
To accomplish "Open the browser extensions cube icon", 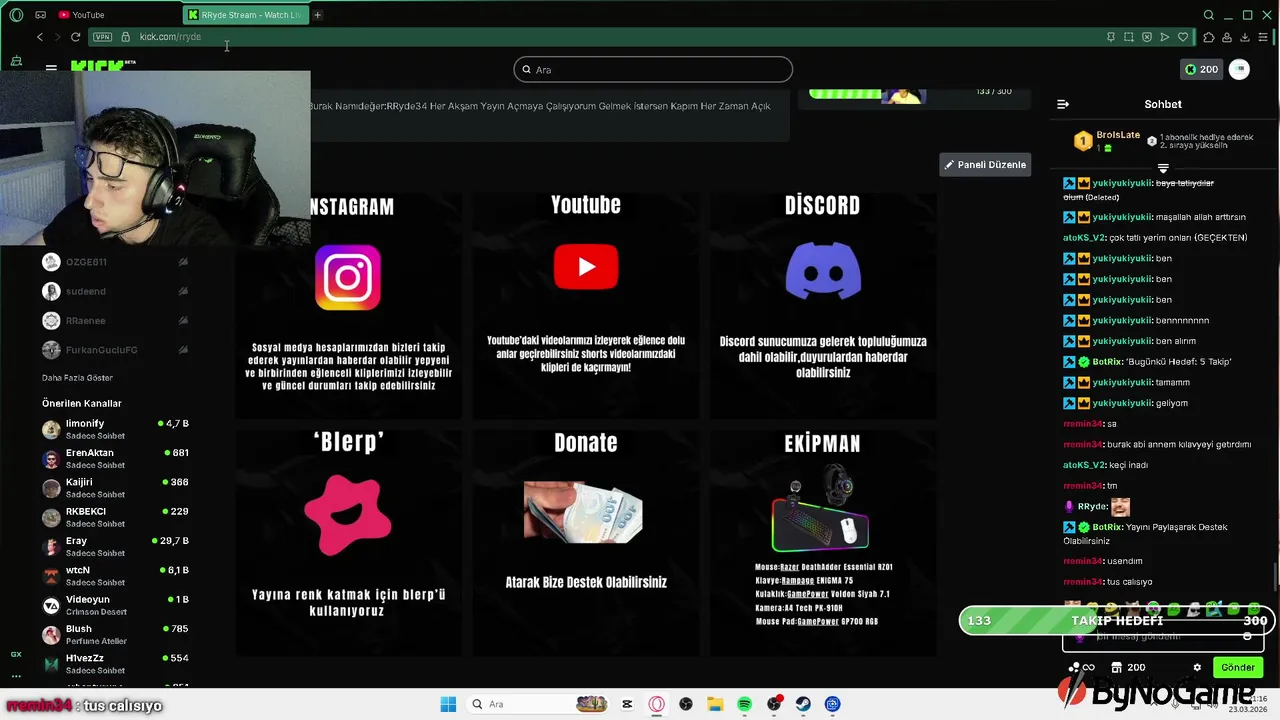I will (x=1208, y=37).
